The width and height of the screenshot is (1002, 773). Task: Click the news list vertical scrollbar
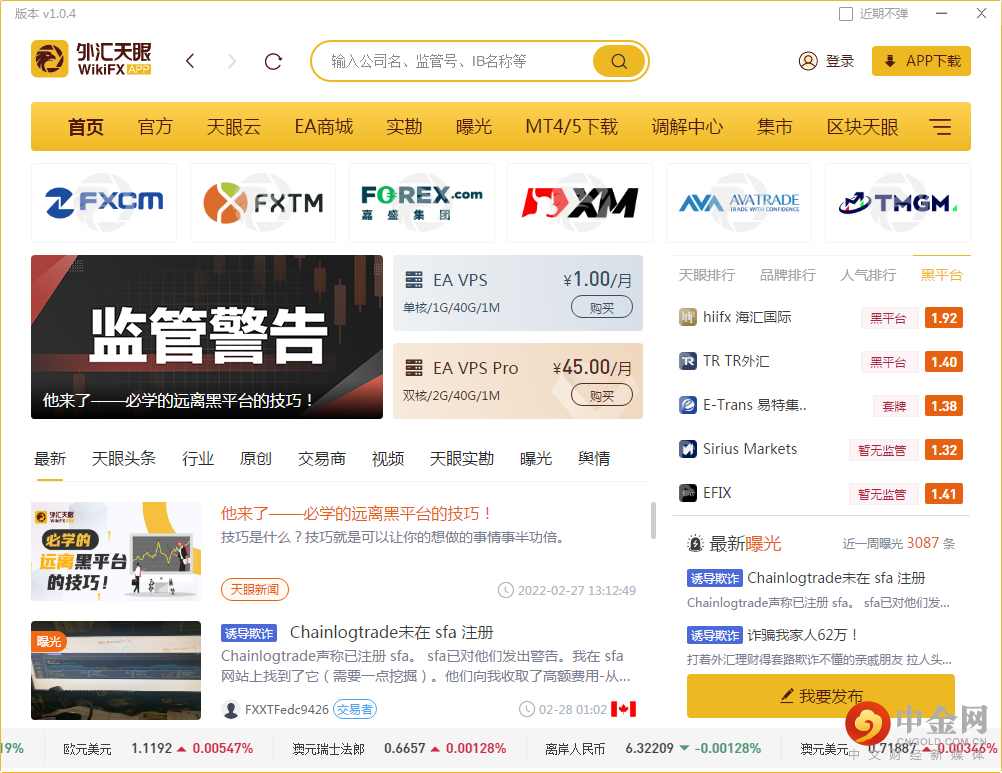652,520
